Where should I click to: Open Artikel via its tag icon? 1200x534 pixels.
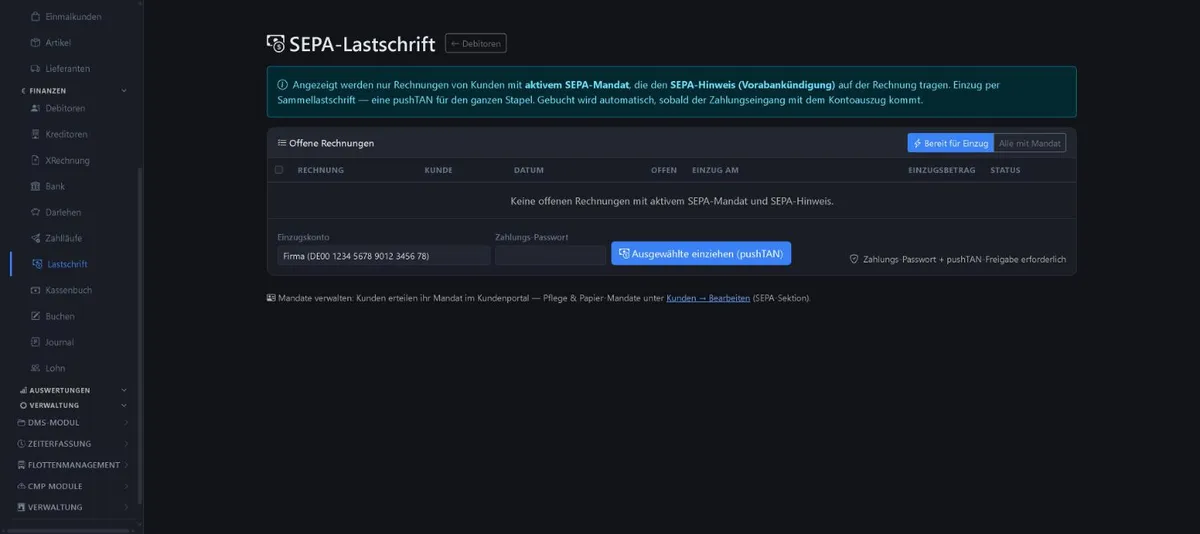[x=36, y=43]
